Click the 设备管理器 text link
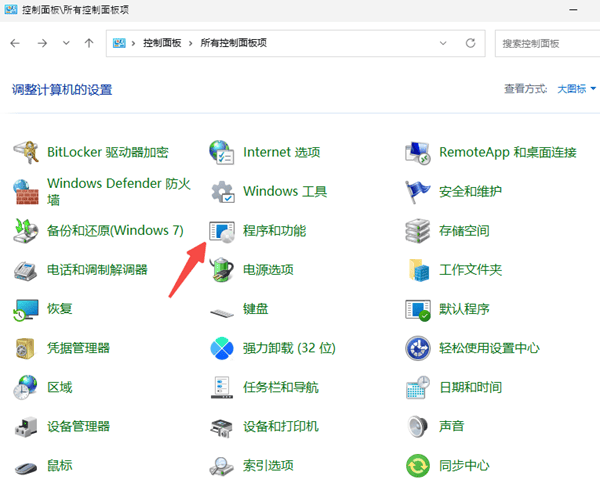The width and height of the screenshot is (600, 483). 78,426
